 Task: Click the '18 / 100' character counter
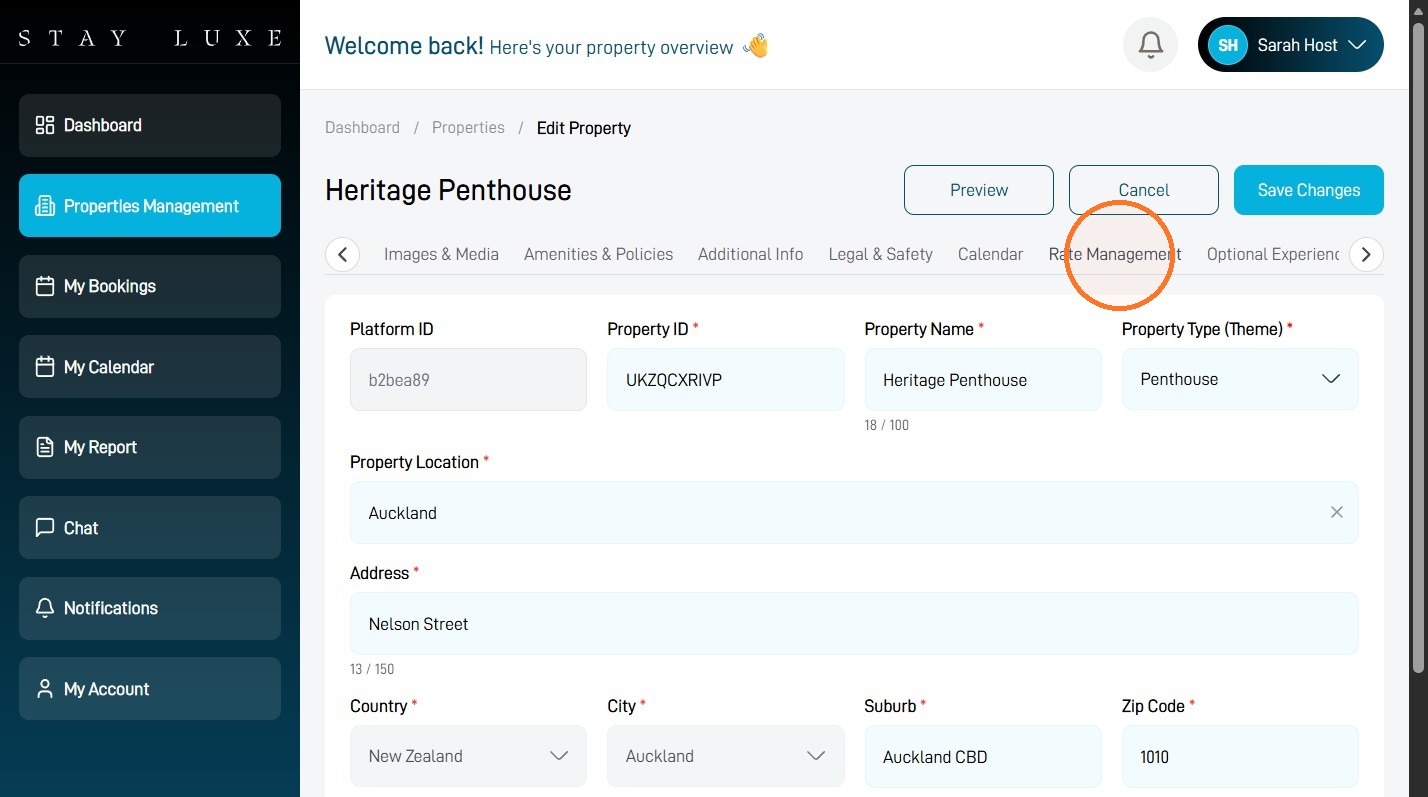887,425
